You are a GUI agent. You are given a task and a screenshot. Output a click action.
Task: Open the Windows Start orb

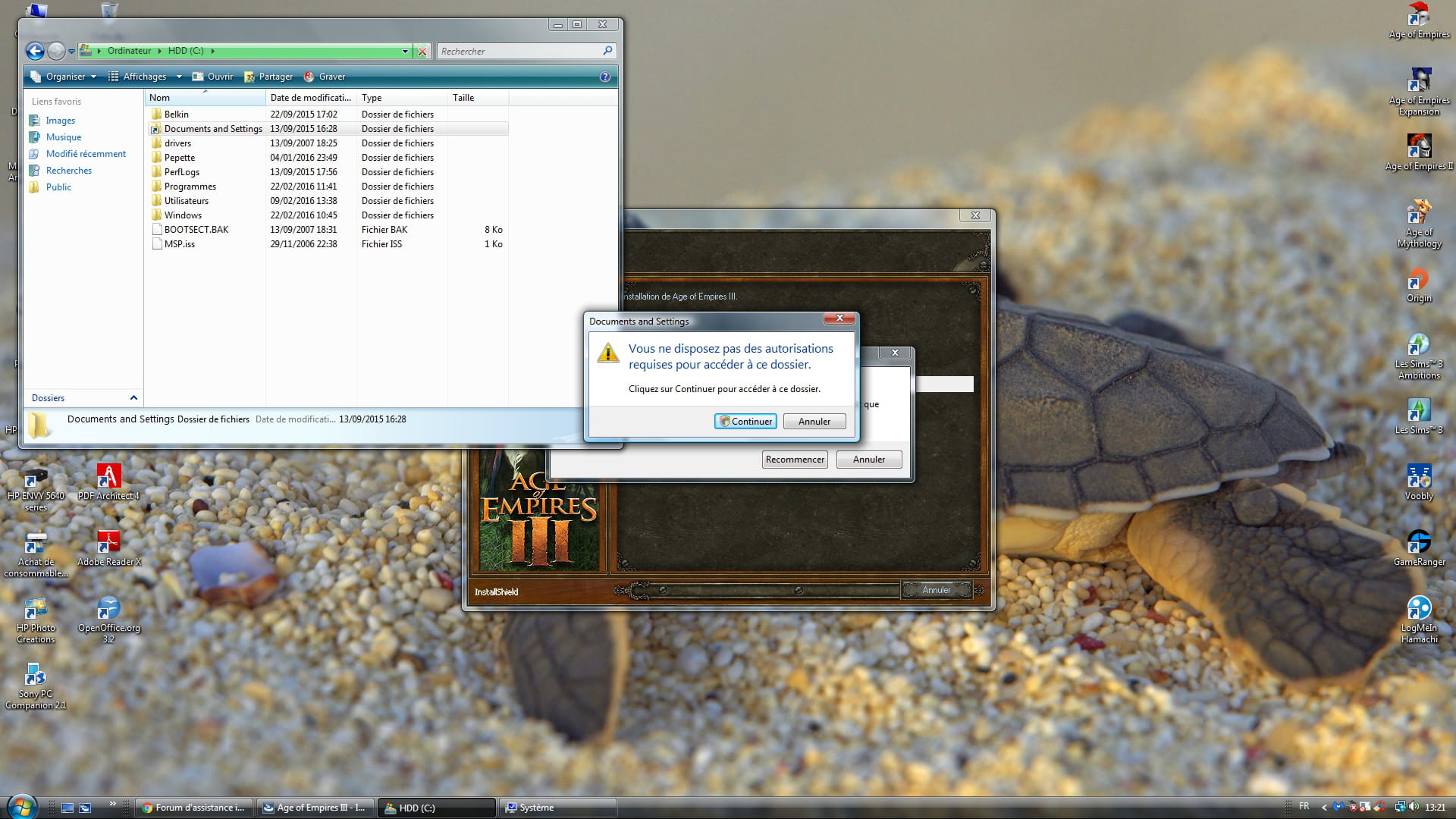click(21, 806)
